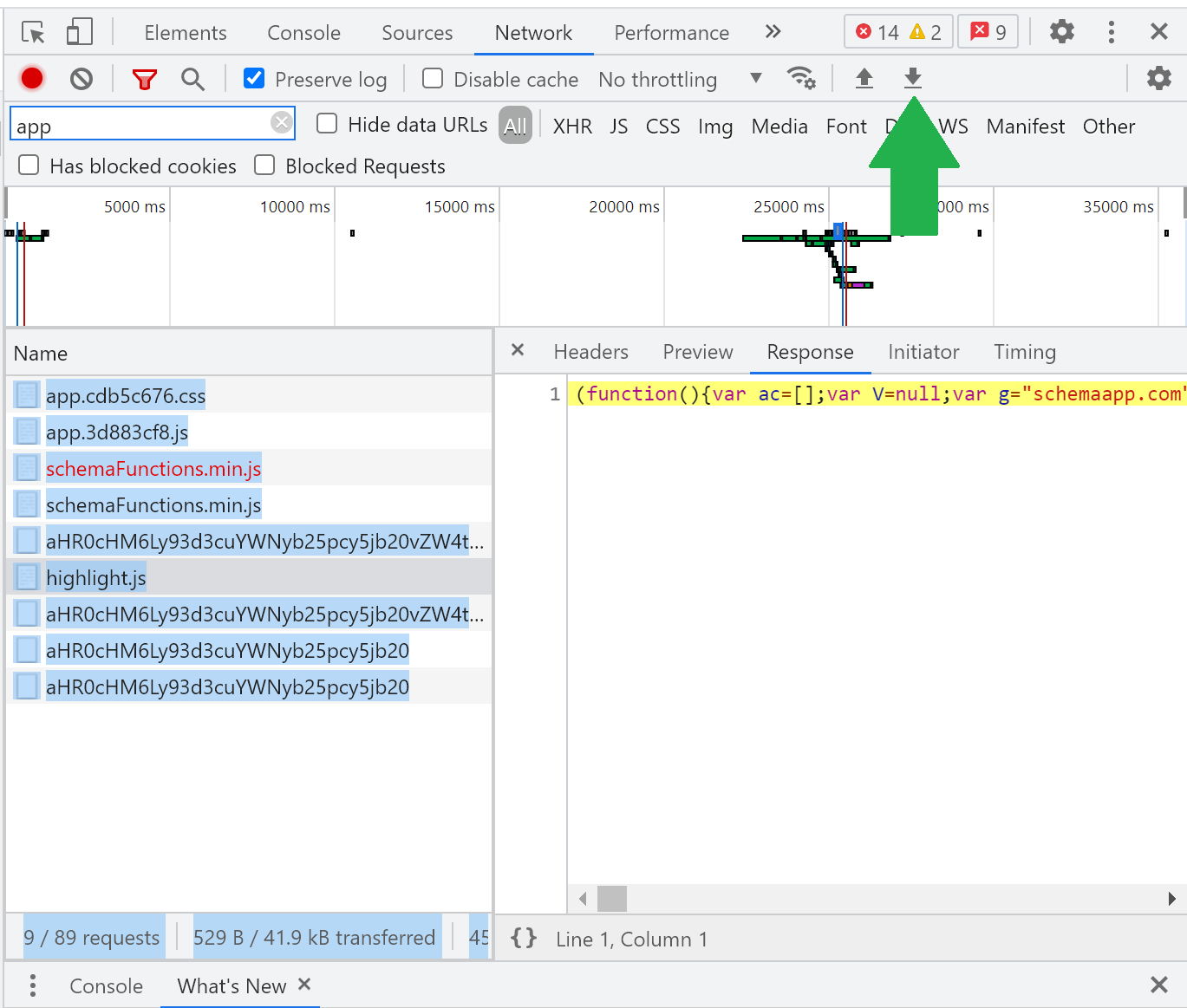This screenshot has height=1008, width=1187.
Task: Check the Hide data URLs option
Action: (327, 124)
